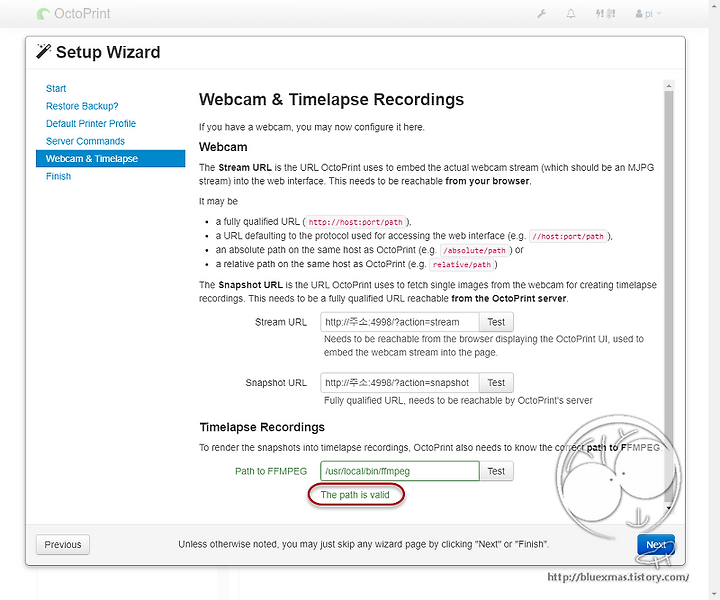Viewport: 720px width, 600px height.
Task: Click the 'Stream URL' field label
Action: tap(281, 322)
